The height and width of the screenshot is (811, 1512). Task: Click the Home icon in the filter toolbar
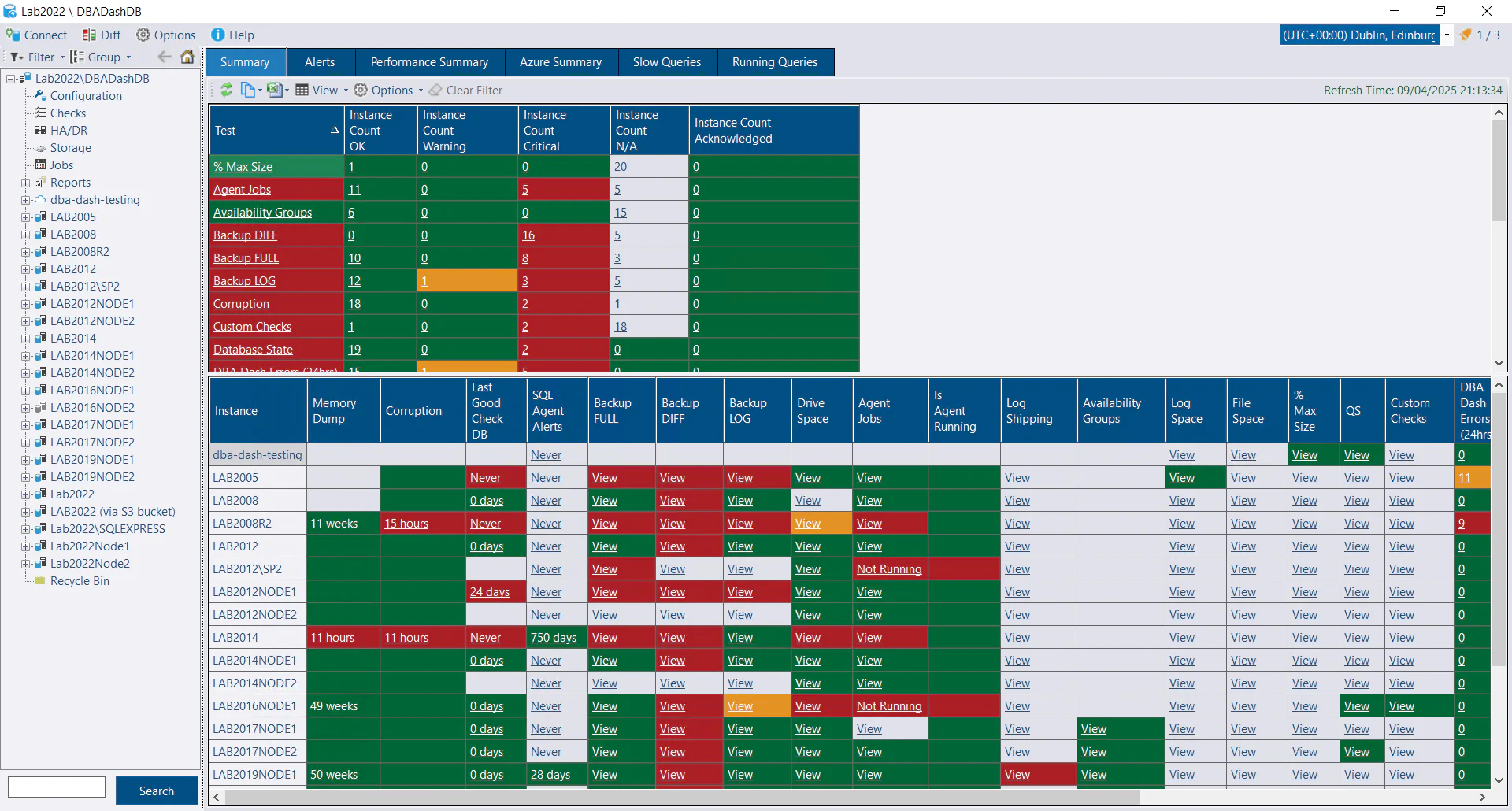[x=187, y=57]
